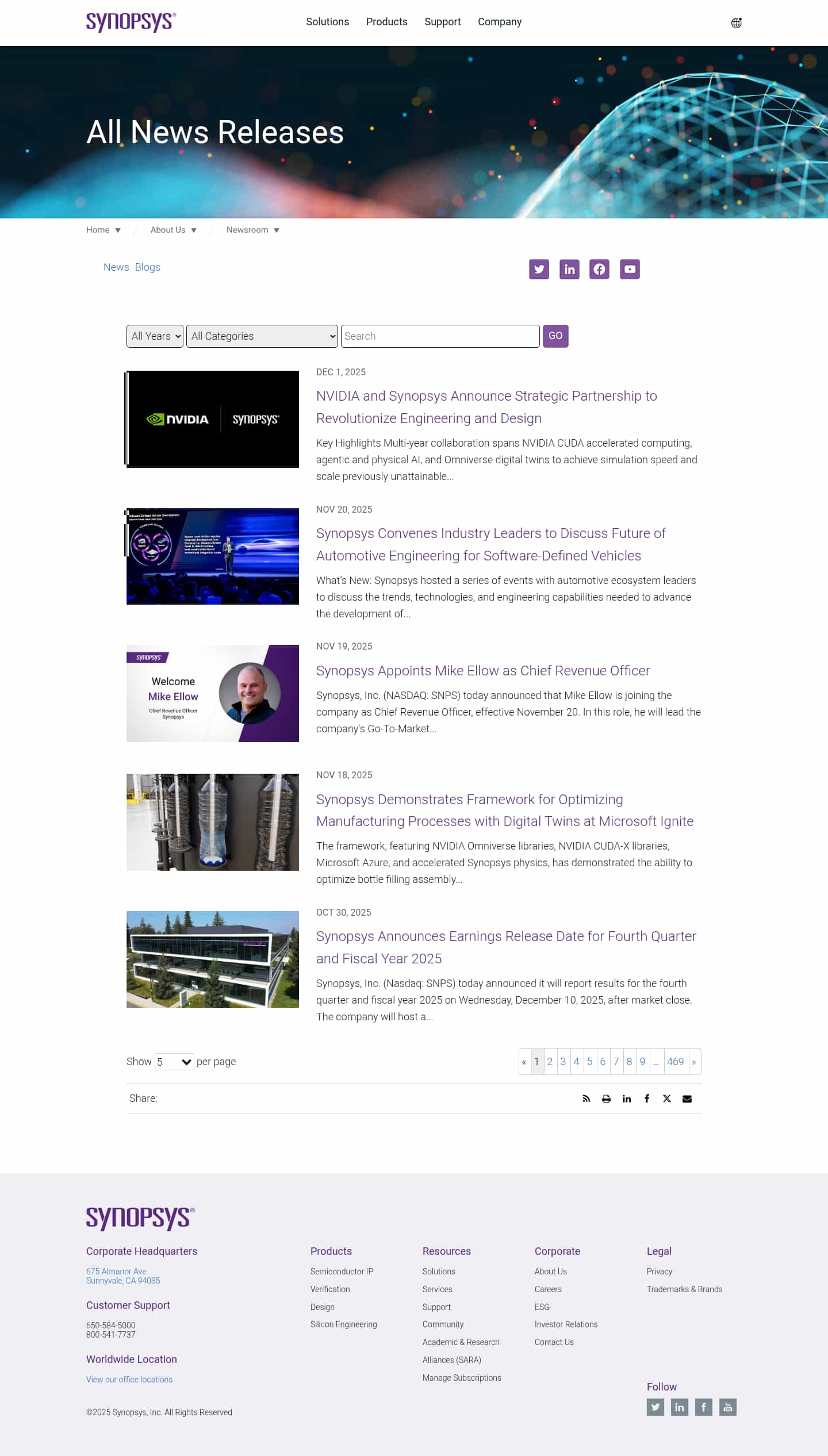The height and width of the screenshot is (1456, 828).
Task: Open Silicon Engineering footer link
Action: (x=344, y=1324)
